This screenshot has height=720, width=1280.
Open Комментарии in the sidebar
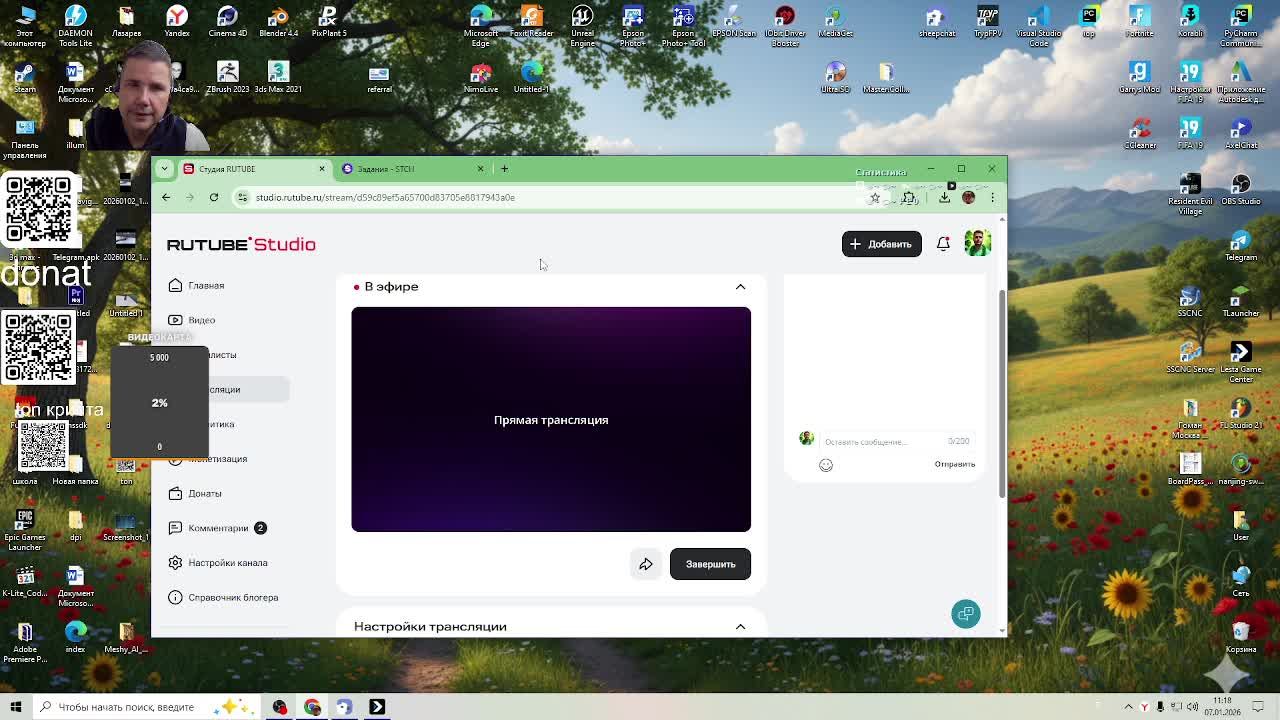[x=217, y=528]
